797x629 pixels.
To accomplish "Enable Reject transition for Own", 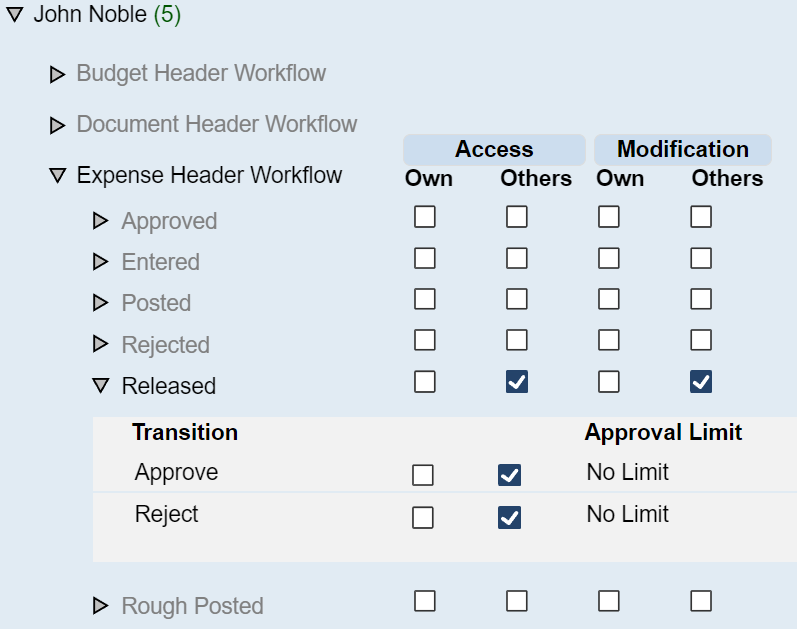I will point(423,517).
